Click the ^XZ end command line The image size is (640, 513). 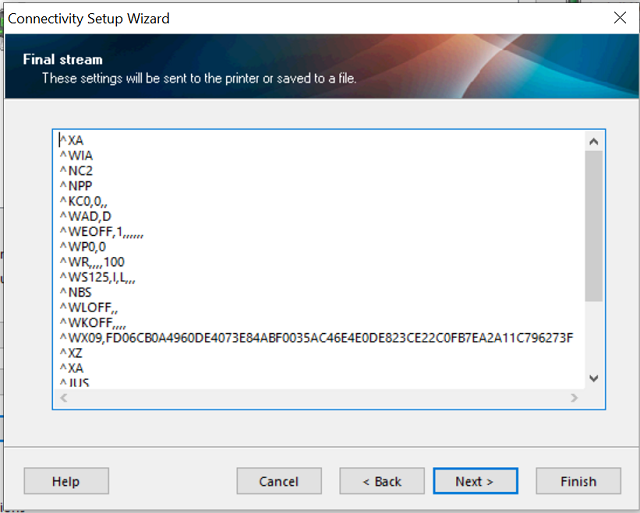point(71,353)
